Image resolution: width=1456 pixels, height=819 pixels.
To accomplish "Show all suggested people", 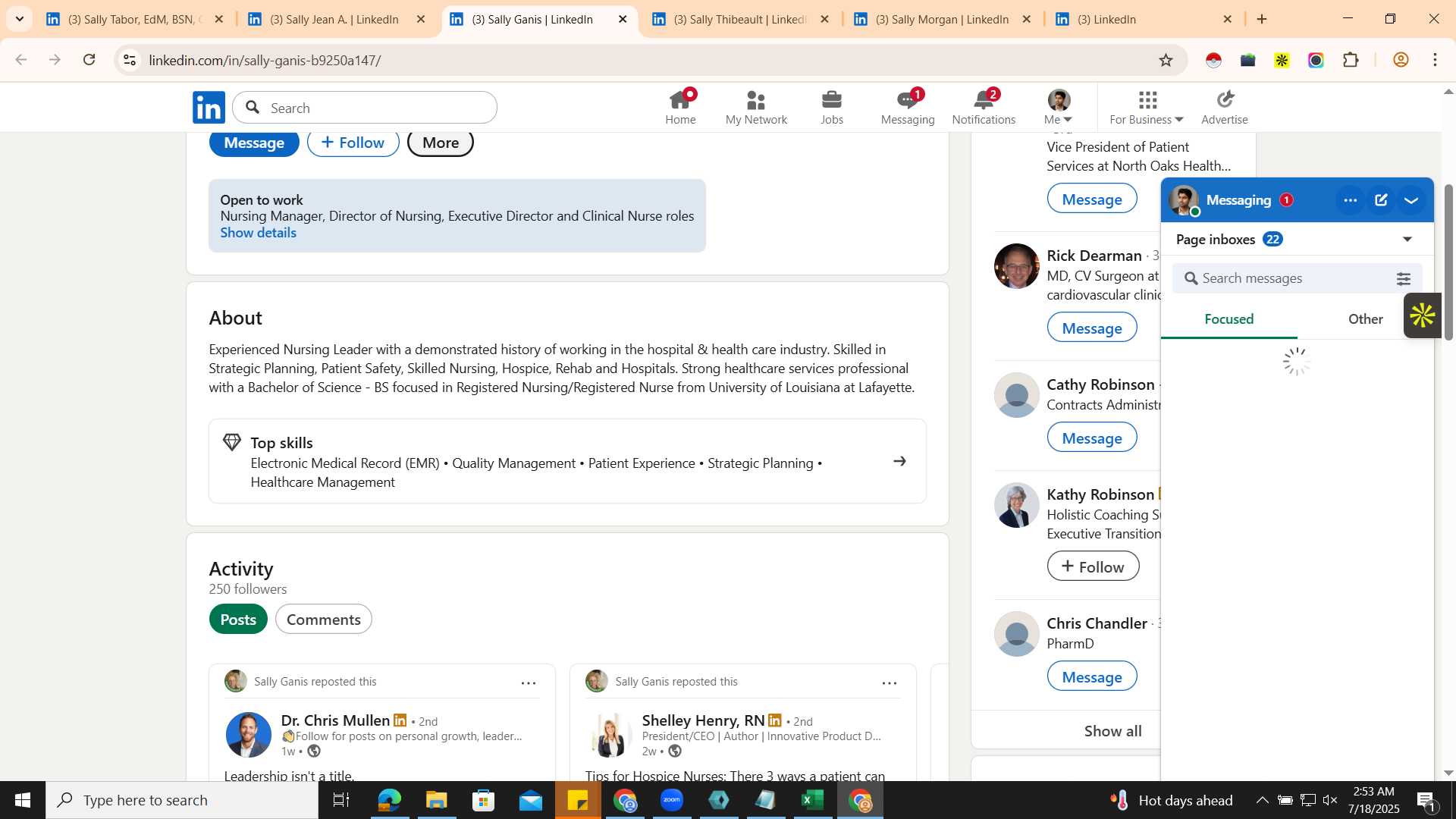I will [1112, 732].
